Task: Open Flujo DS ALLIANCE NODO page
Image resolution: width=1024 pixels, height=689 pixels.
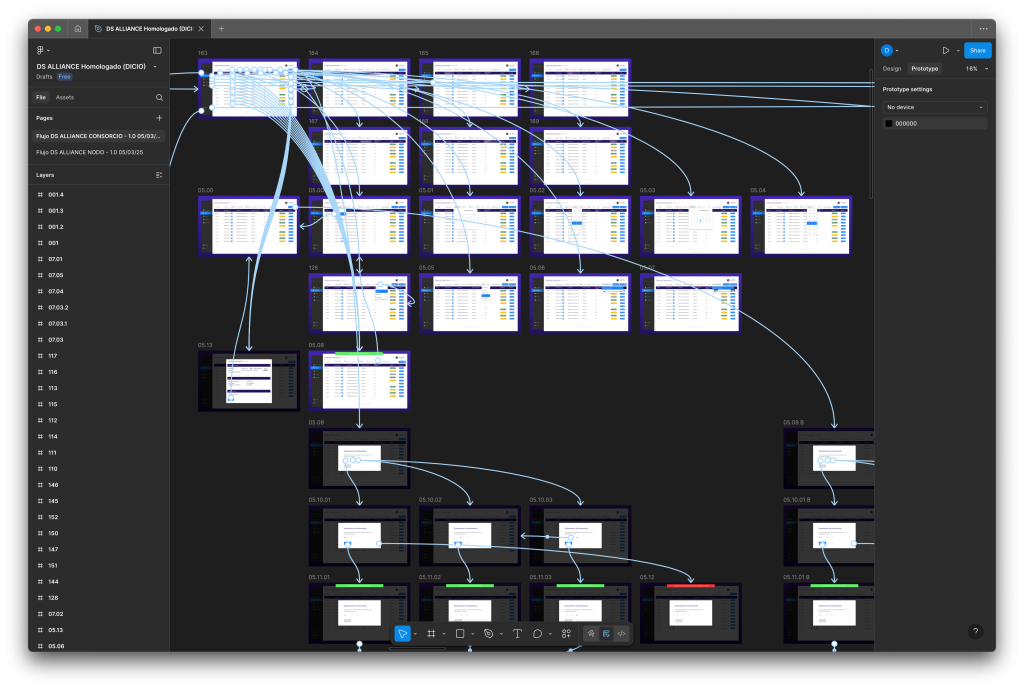Action: pyautogui.click(x=89, y=152)
